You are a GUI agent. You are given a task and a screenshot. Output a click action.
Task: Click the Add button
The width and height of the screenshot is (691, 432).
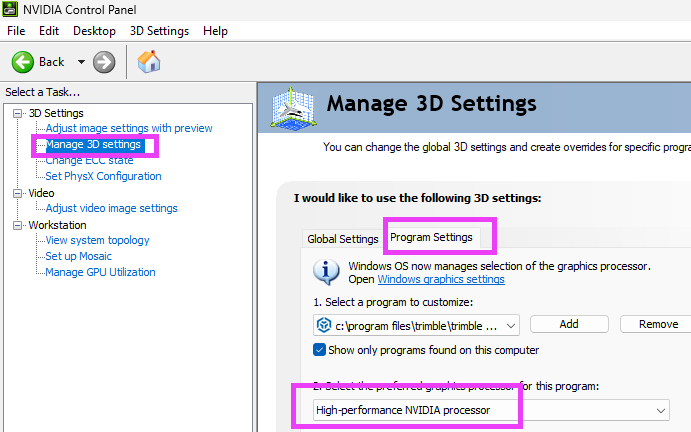(569, 324)
